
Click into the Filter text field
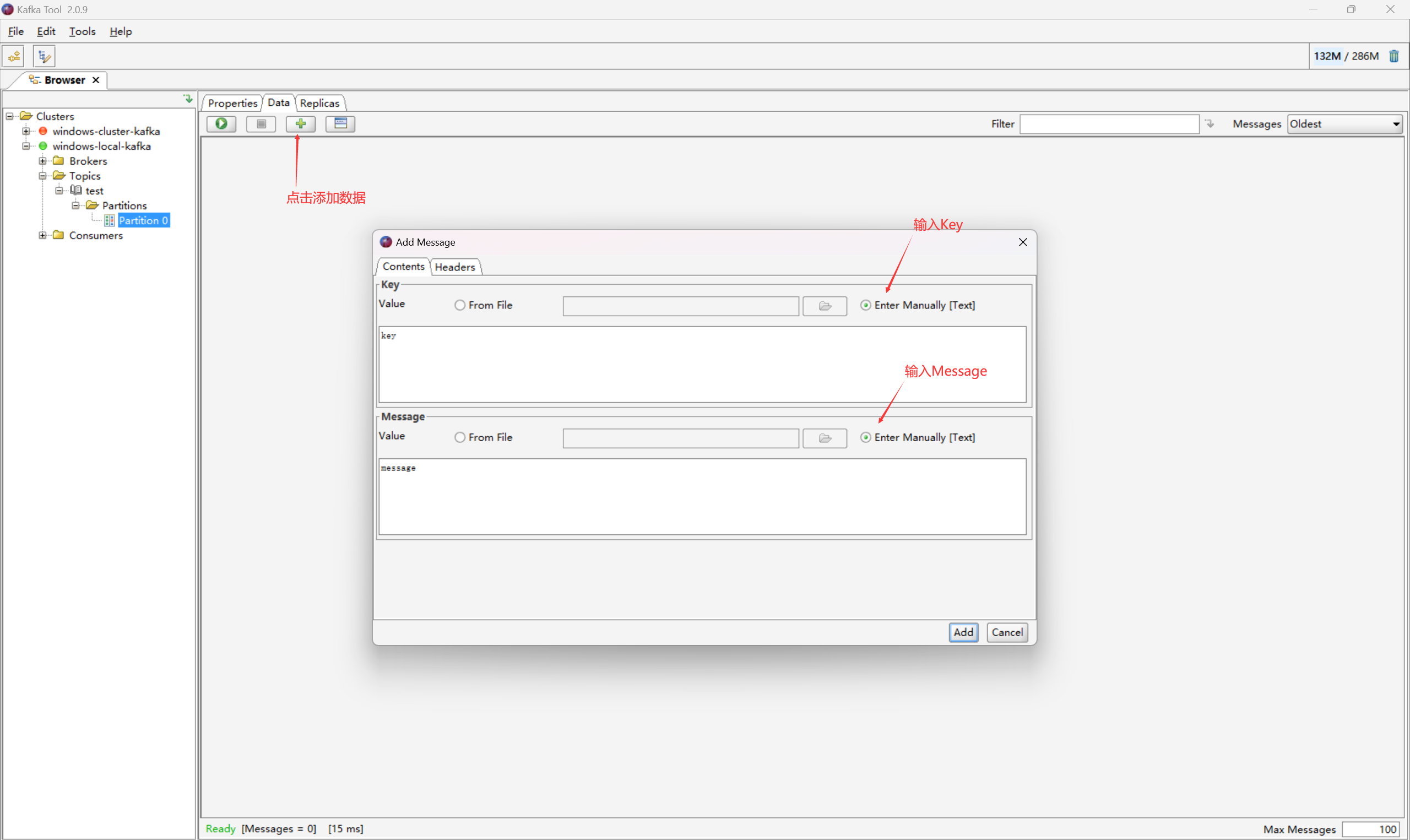point(1109,124)
